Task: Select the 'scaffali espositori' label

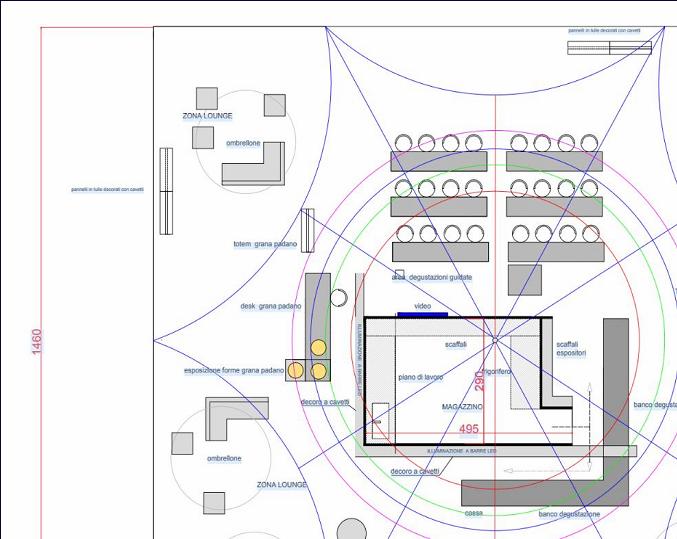Action: 571,348
